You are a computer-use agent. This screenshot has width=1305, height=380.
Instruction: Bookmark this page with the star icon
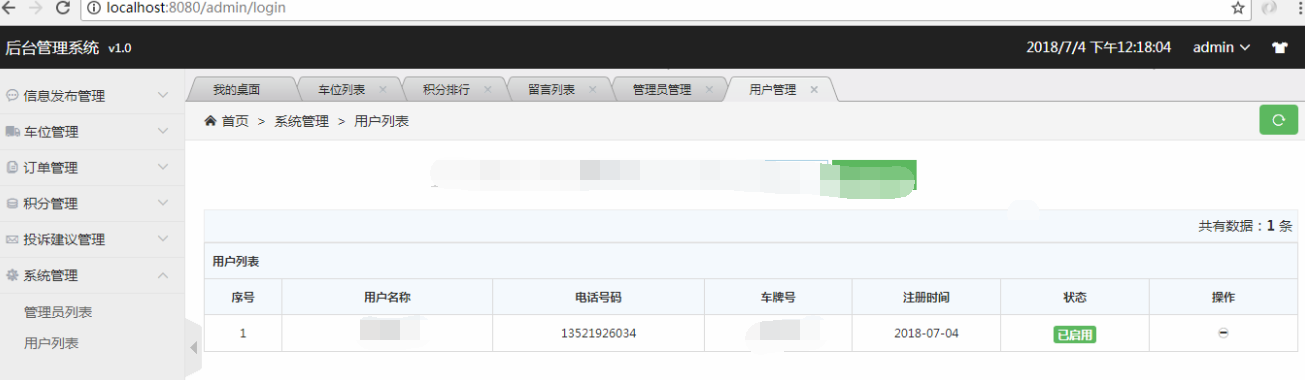(x=1238, y=8)
